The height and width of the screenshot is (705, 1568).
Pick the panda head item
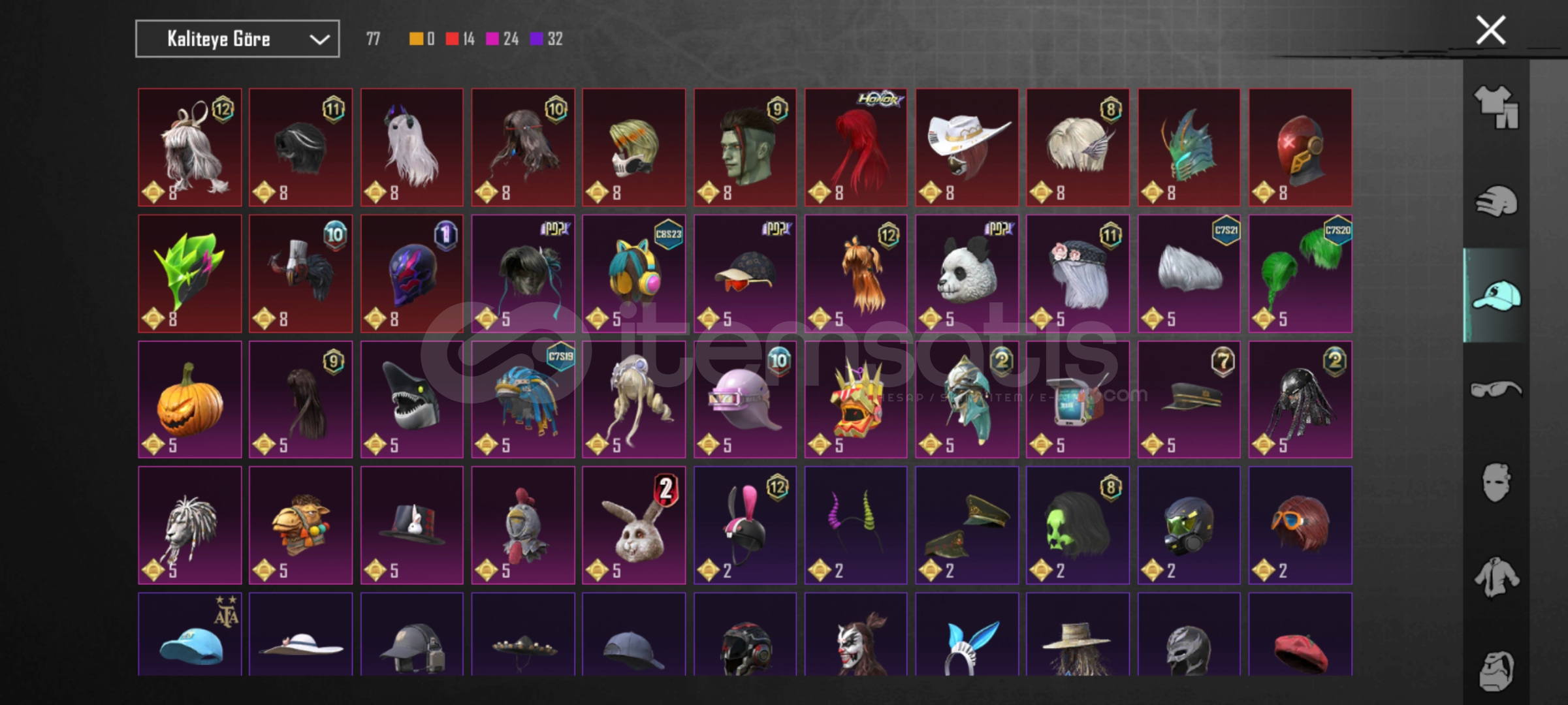[x=967, y=274]
